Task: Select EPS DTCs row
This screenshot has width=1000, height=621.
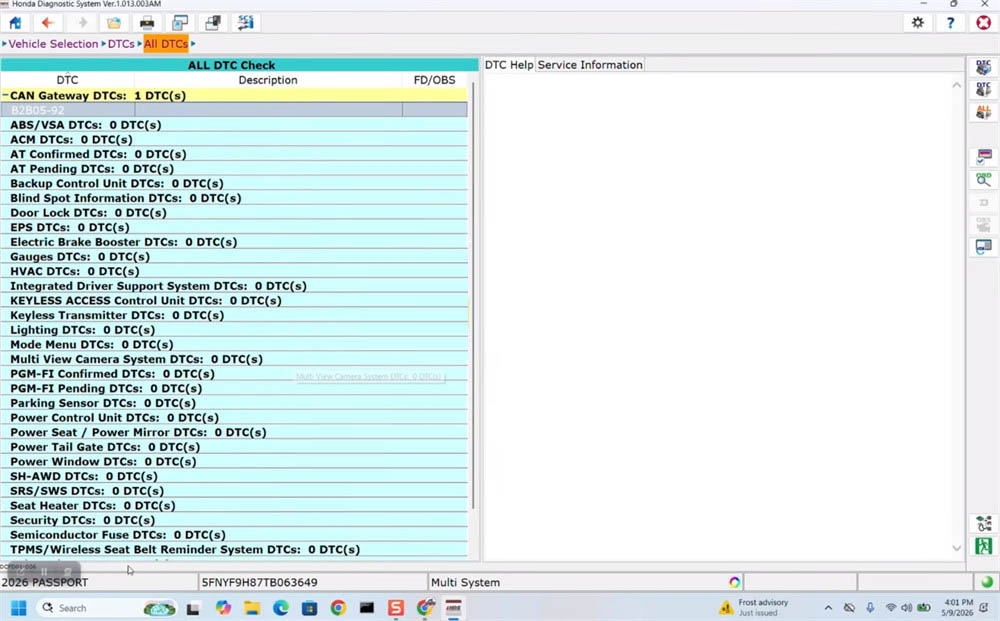Action: click(234, 227)
